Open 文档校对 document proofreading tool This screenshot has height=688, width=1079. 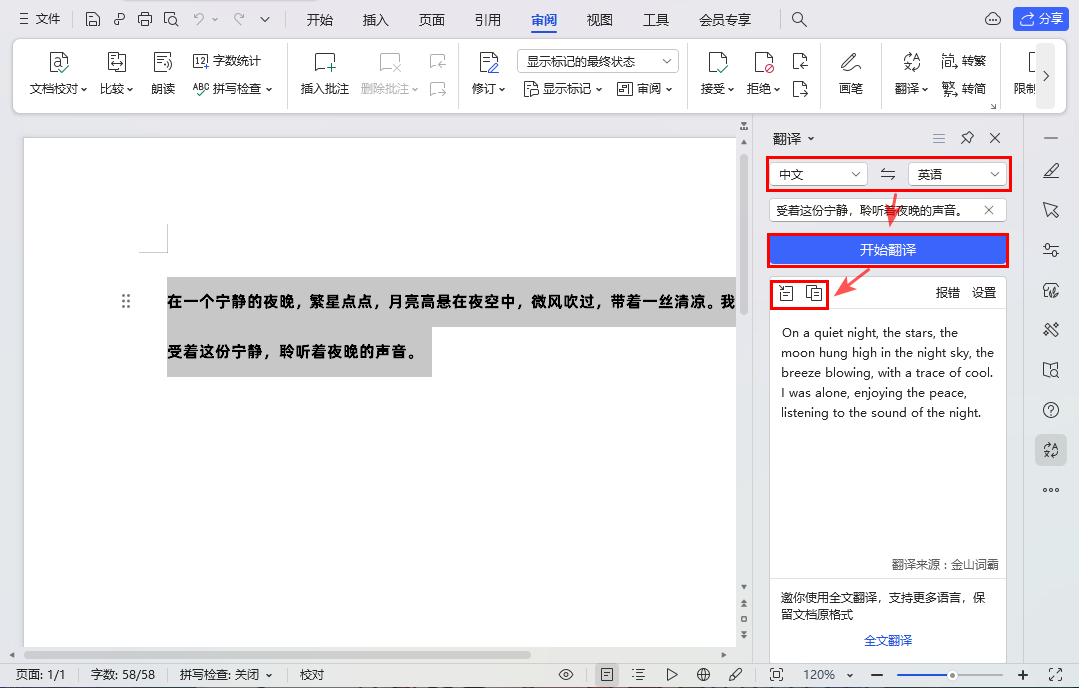tap(58, 73)
